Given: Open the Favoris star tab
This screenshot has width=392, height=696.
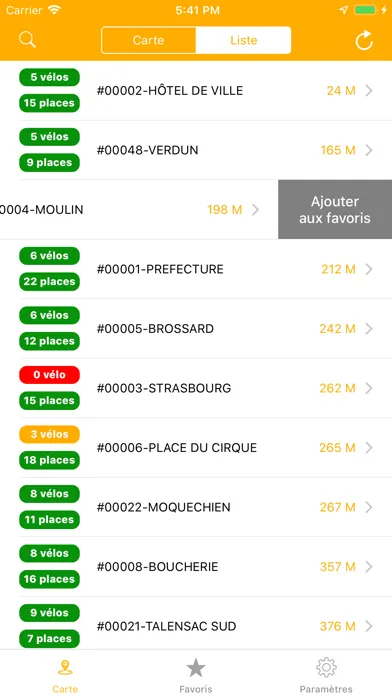Looking at the screenshot, I should click(196, 675).
